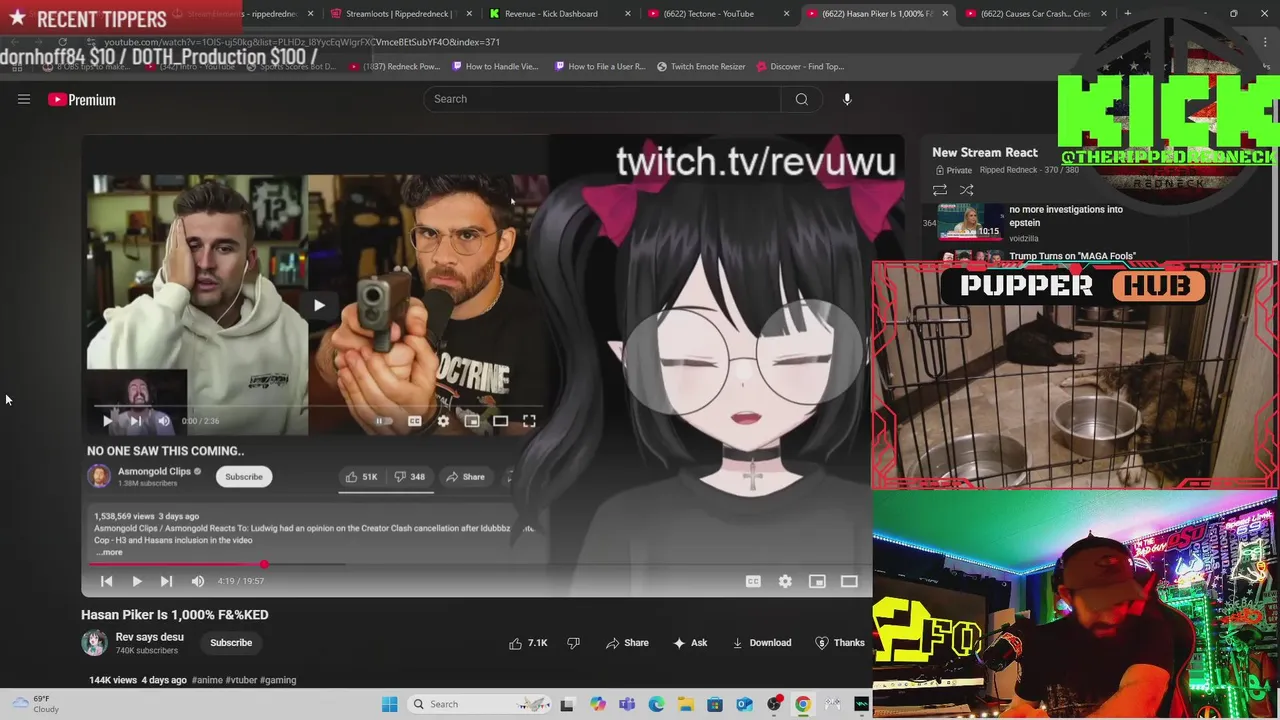Open a new browser tab with plus

1127,13
